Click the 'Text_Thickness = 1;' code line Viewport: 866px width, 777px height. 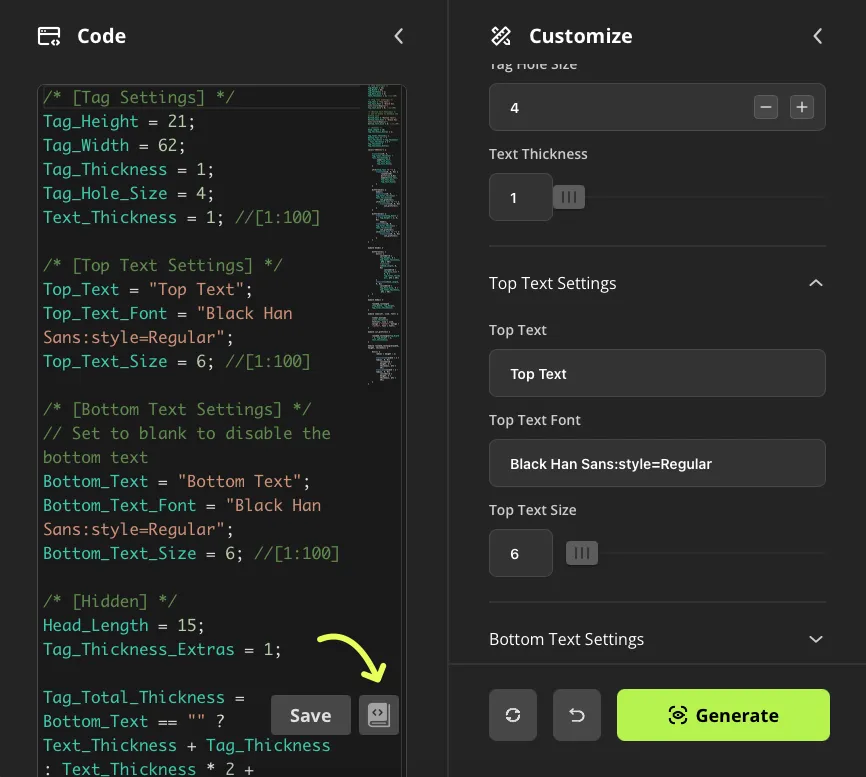[133, 218]
